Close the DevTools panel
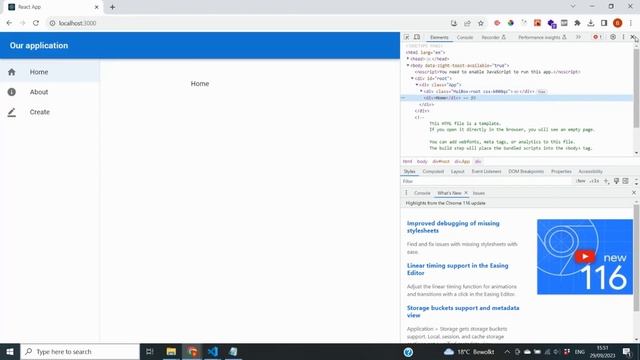This screenshot has height=360, width=640. tap(633, 37)
